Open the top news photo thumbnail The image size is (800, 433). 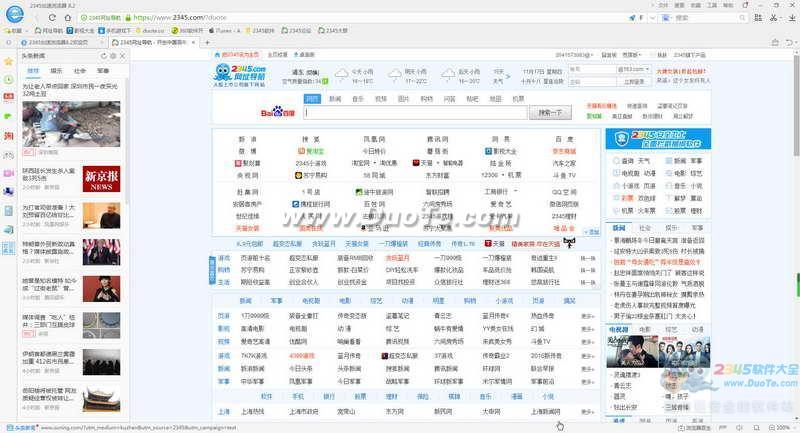[71, 124]
